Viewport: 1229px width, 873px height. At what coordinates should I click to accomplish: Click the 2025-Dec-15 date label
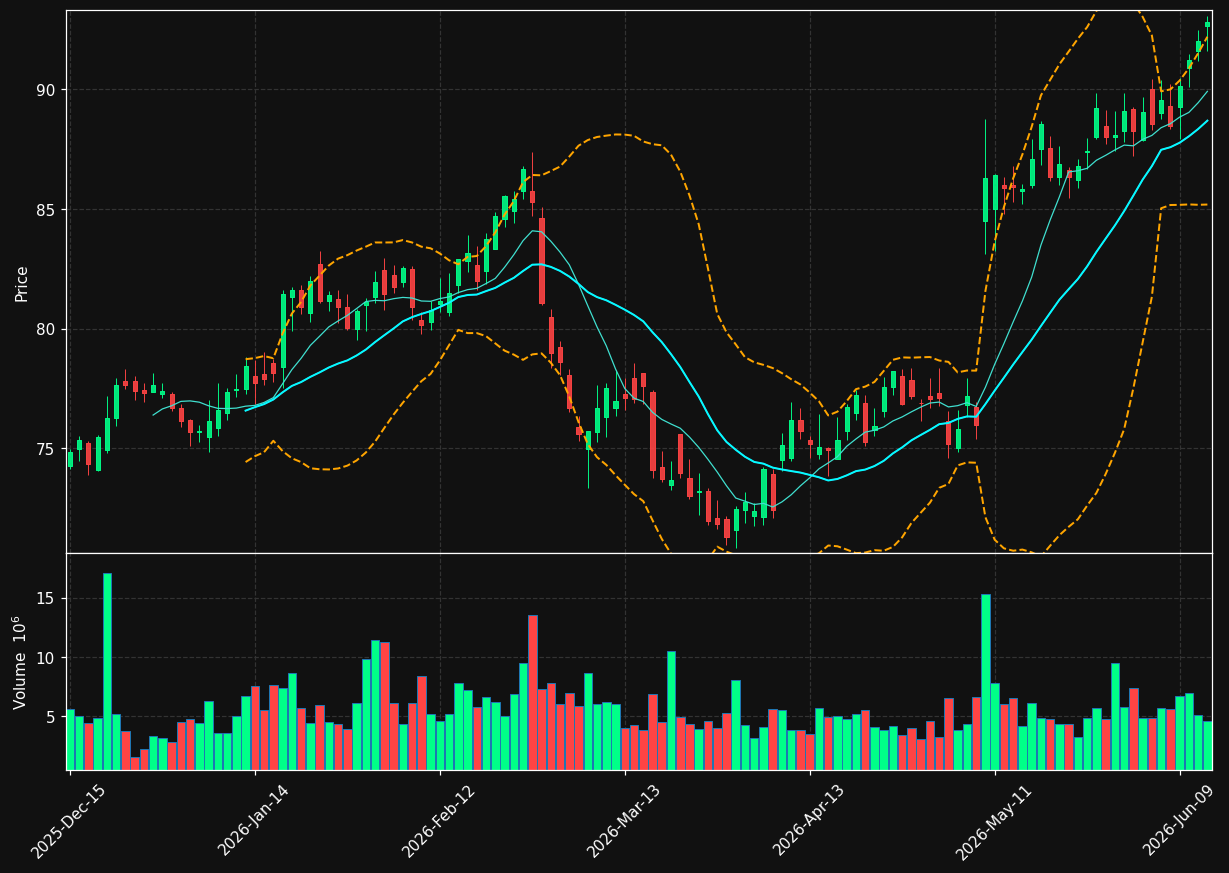pyautogui.click(x=69, y=822)
